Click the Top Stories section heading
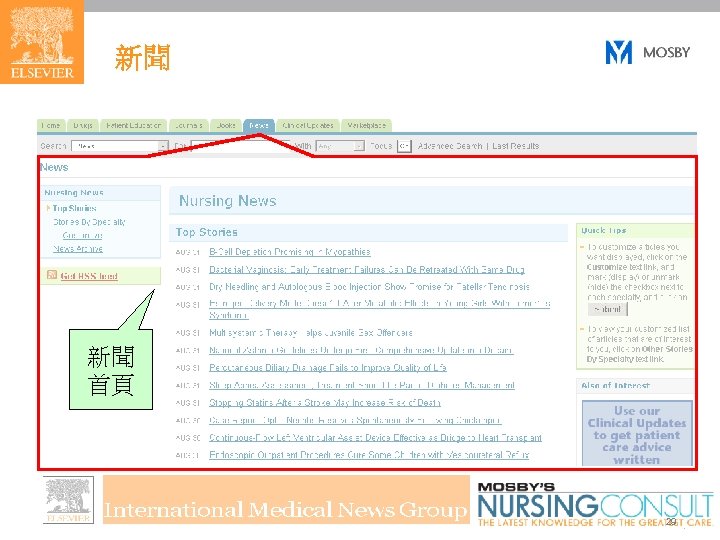This screenshot has height=540, width=720. tap(207, 232)
